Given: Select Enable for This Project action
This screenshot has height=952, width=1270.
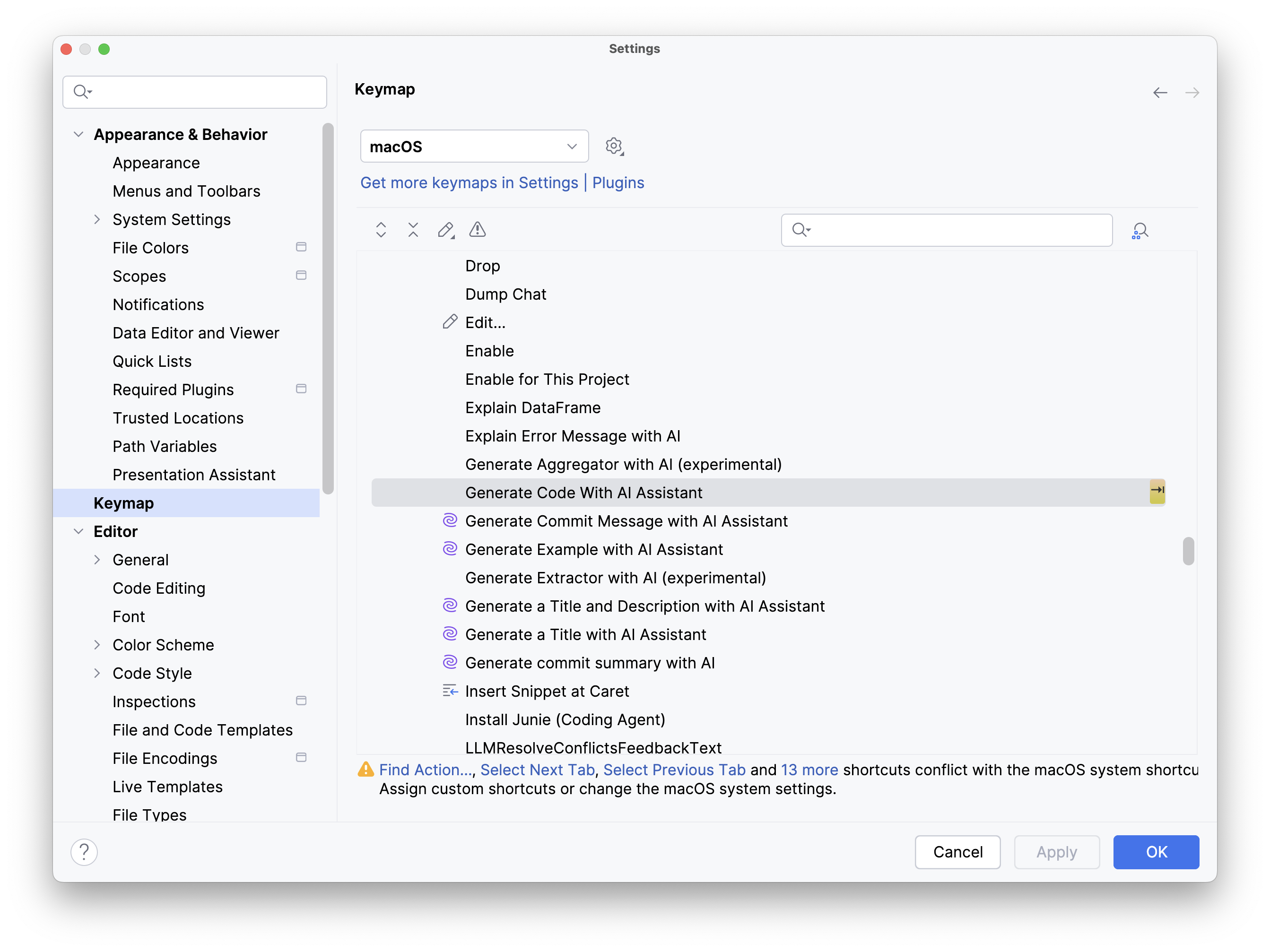Looking at the screenshot, I should click(x=547, y=379).
